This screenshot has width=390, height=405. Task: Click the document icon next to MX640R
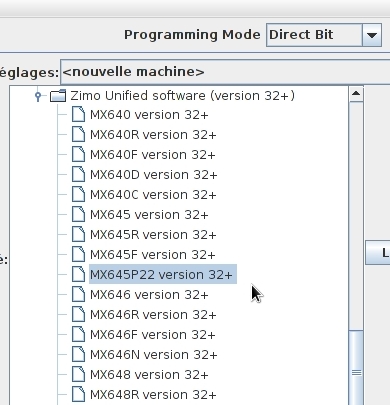pyautogui.click(x=78, y=134)
